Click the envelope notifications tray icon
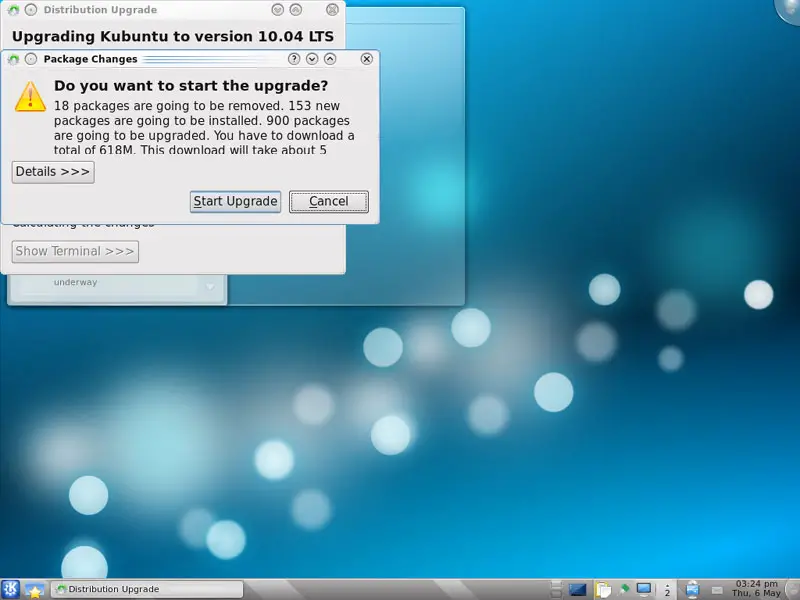 tap(717, 590)
